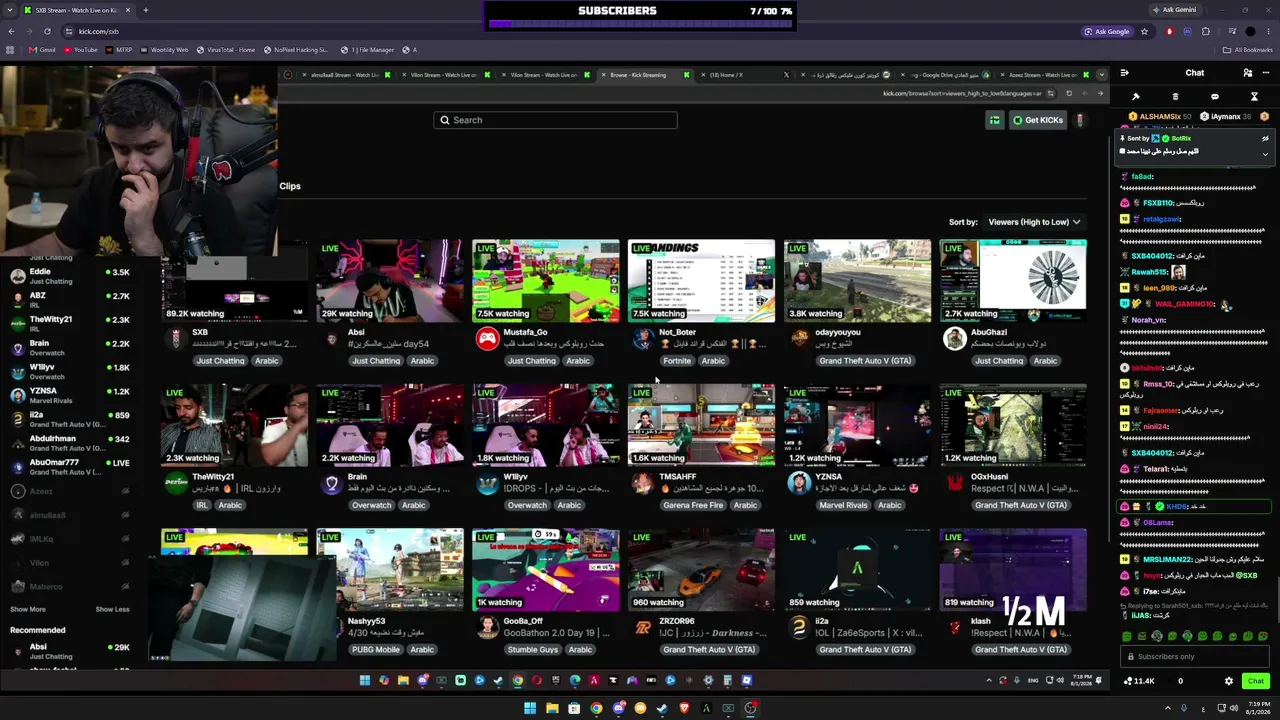Image resolution: width=1280 pixels, height=720 pixels.
Task: Open Mustafa_Go stream thumbnail
Action: (x=546, y=281)
